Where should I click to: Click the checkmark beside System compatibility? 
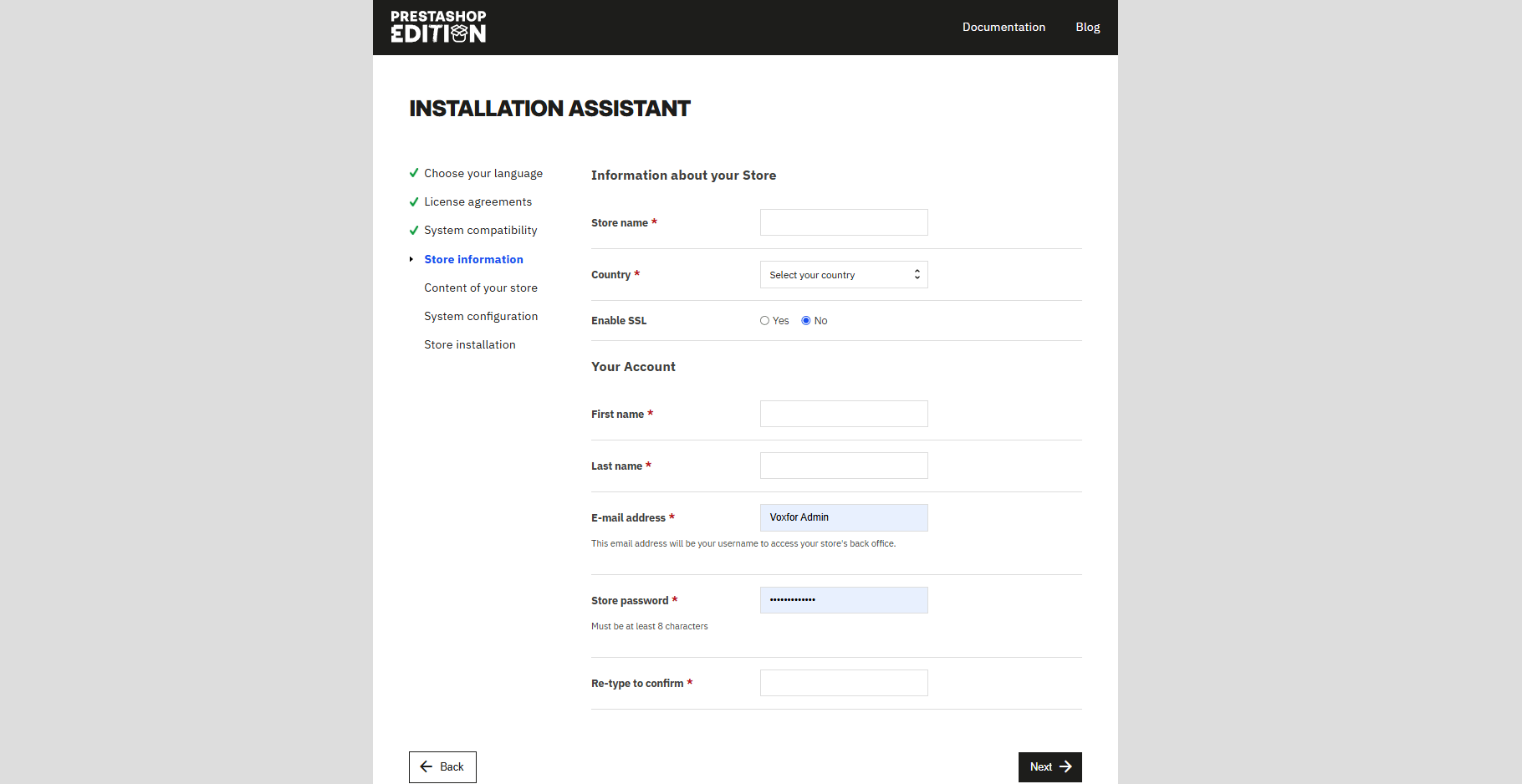coord(414,230)
